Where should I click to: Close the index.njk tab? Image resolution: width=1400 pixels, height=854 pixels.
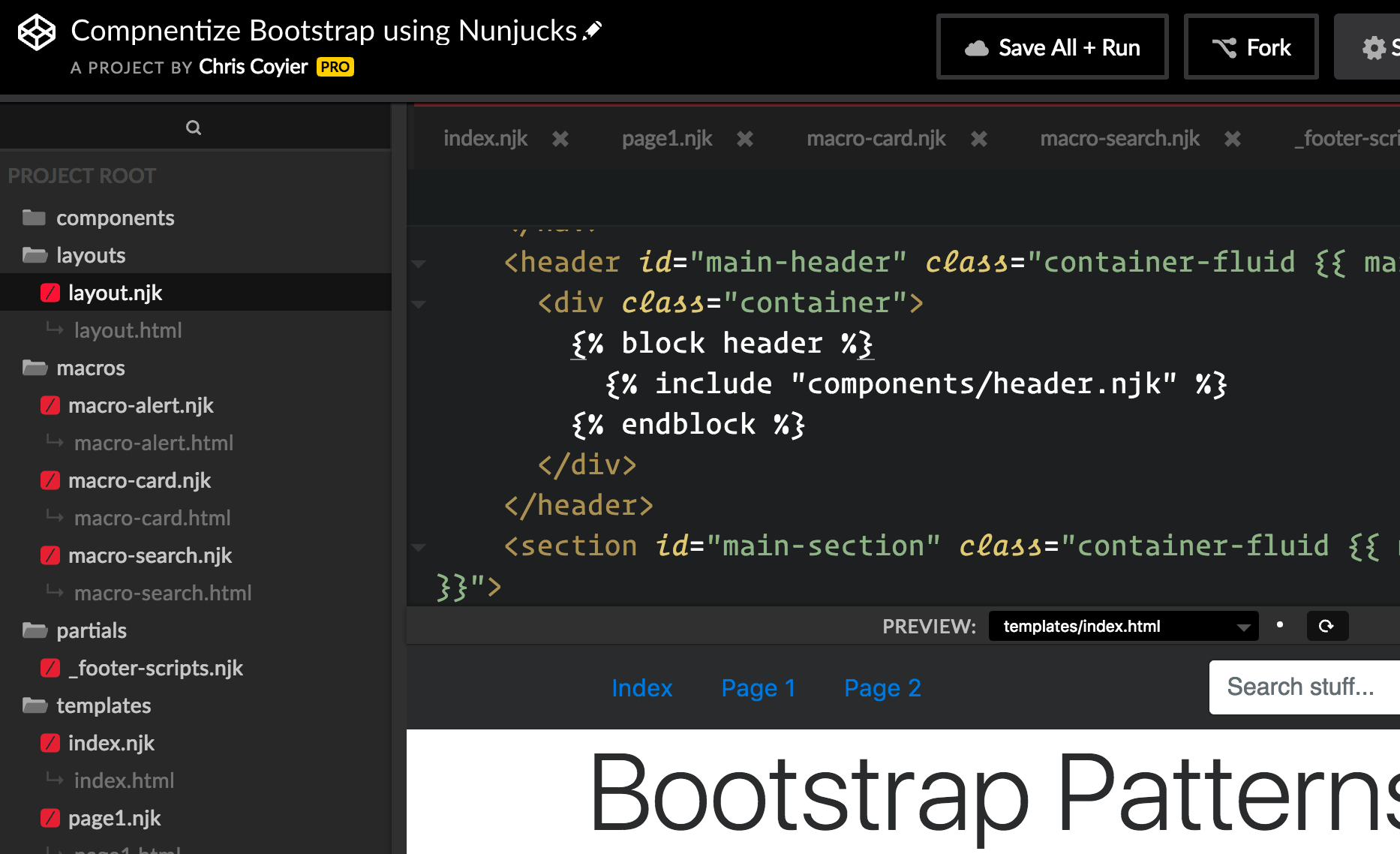coord(560,139)
